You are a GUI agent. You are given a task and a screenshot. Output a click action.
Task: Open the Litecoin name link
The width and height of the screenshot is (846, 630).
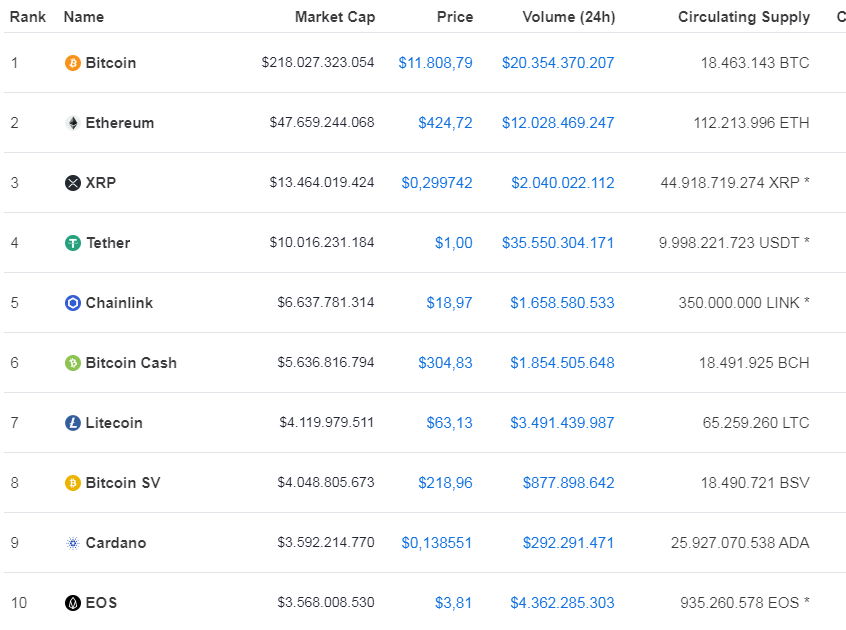[x=114, y=423]
